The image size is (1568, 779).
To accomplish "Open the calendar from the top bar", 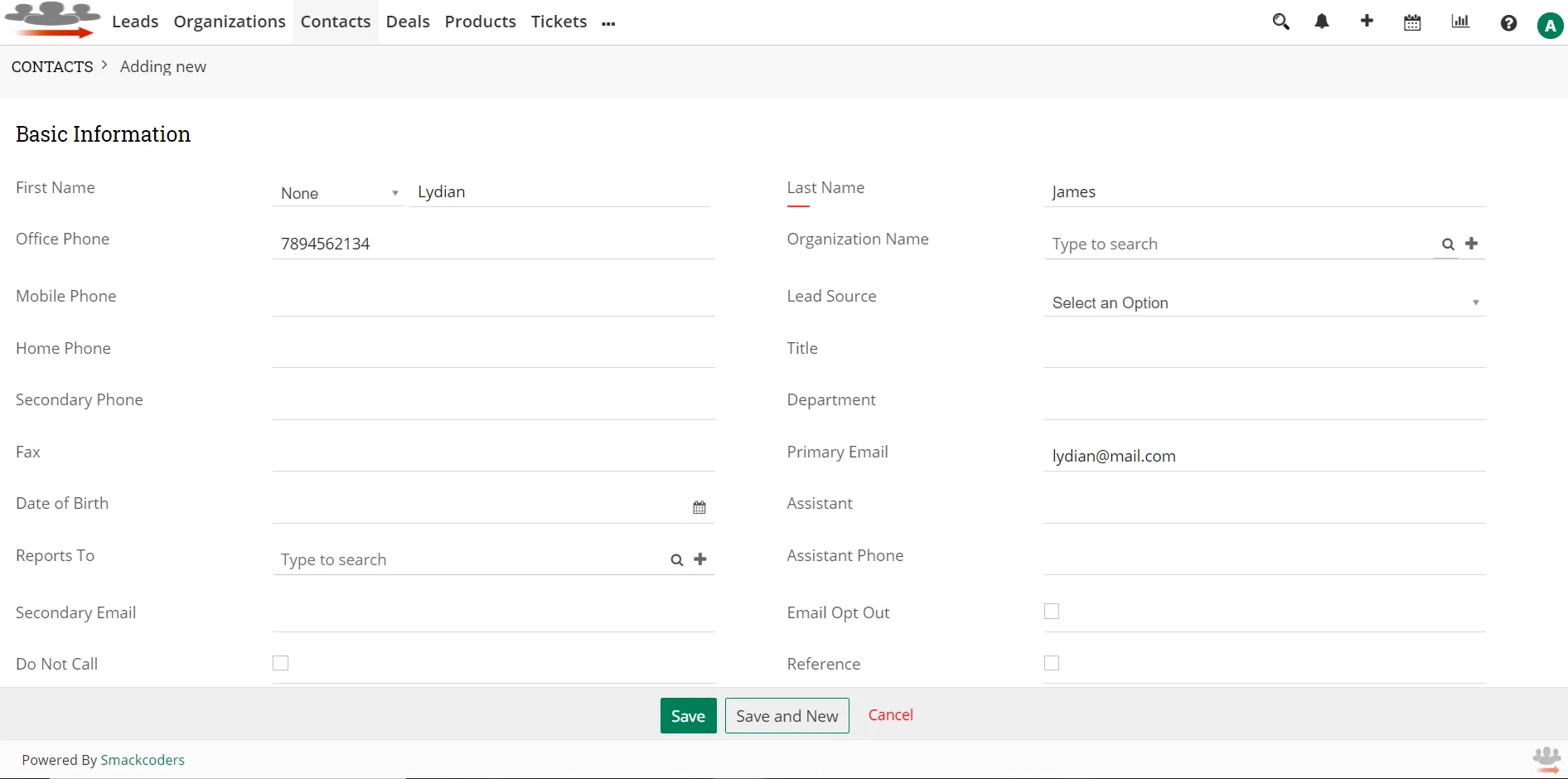I will click(1412, 22).
